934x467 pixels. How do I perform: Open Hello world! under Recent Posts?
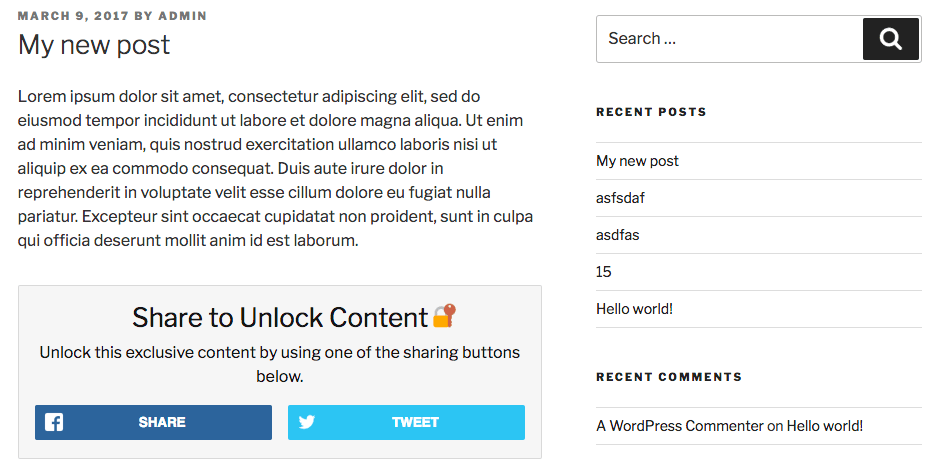(634, 309)
